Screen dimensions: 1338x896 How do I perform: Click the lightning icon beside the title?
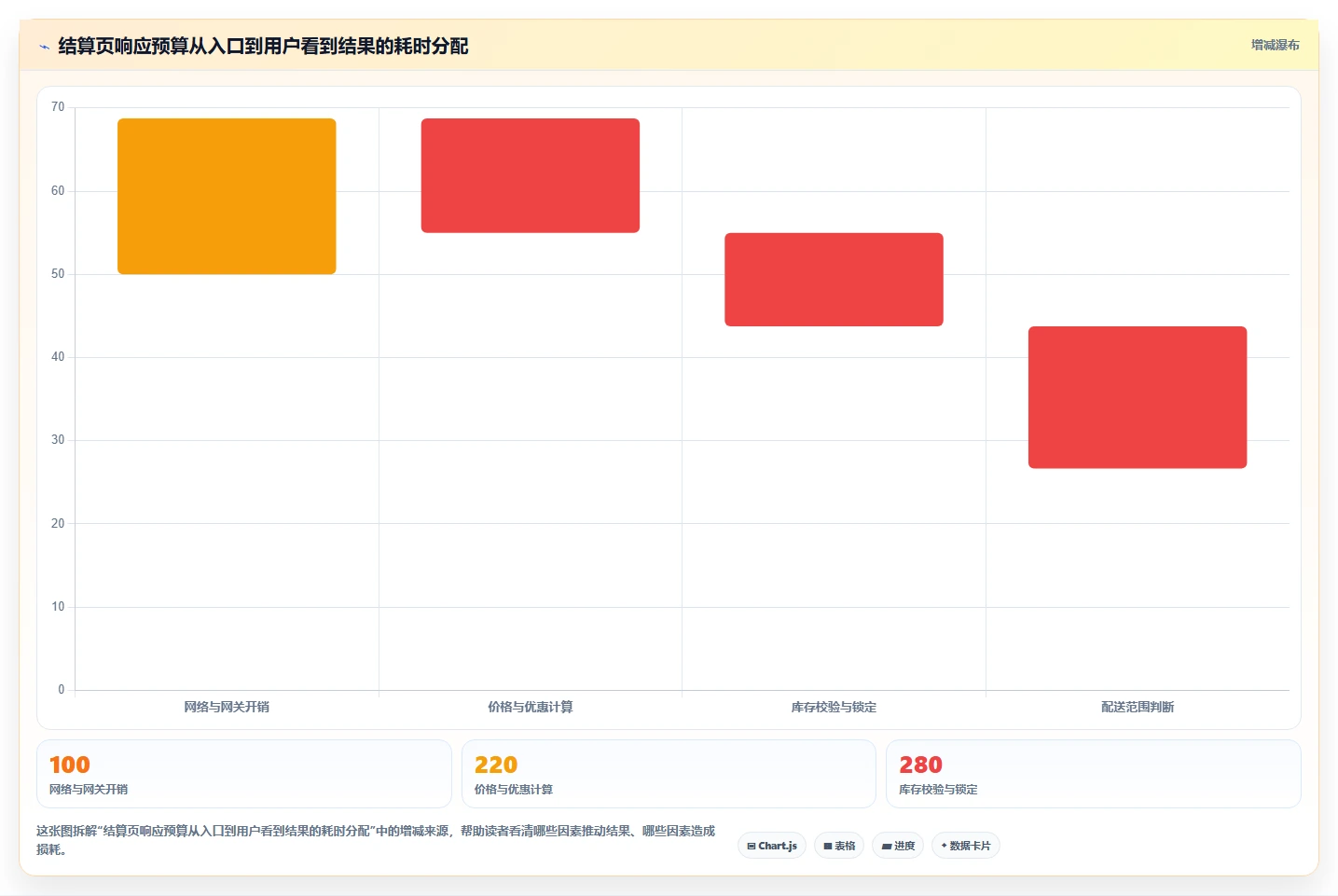44,47
